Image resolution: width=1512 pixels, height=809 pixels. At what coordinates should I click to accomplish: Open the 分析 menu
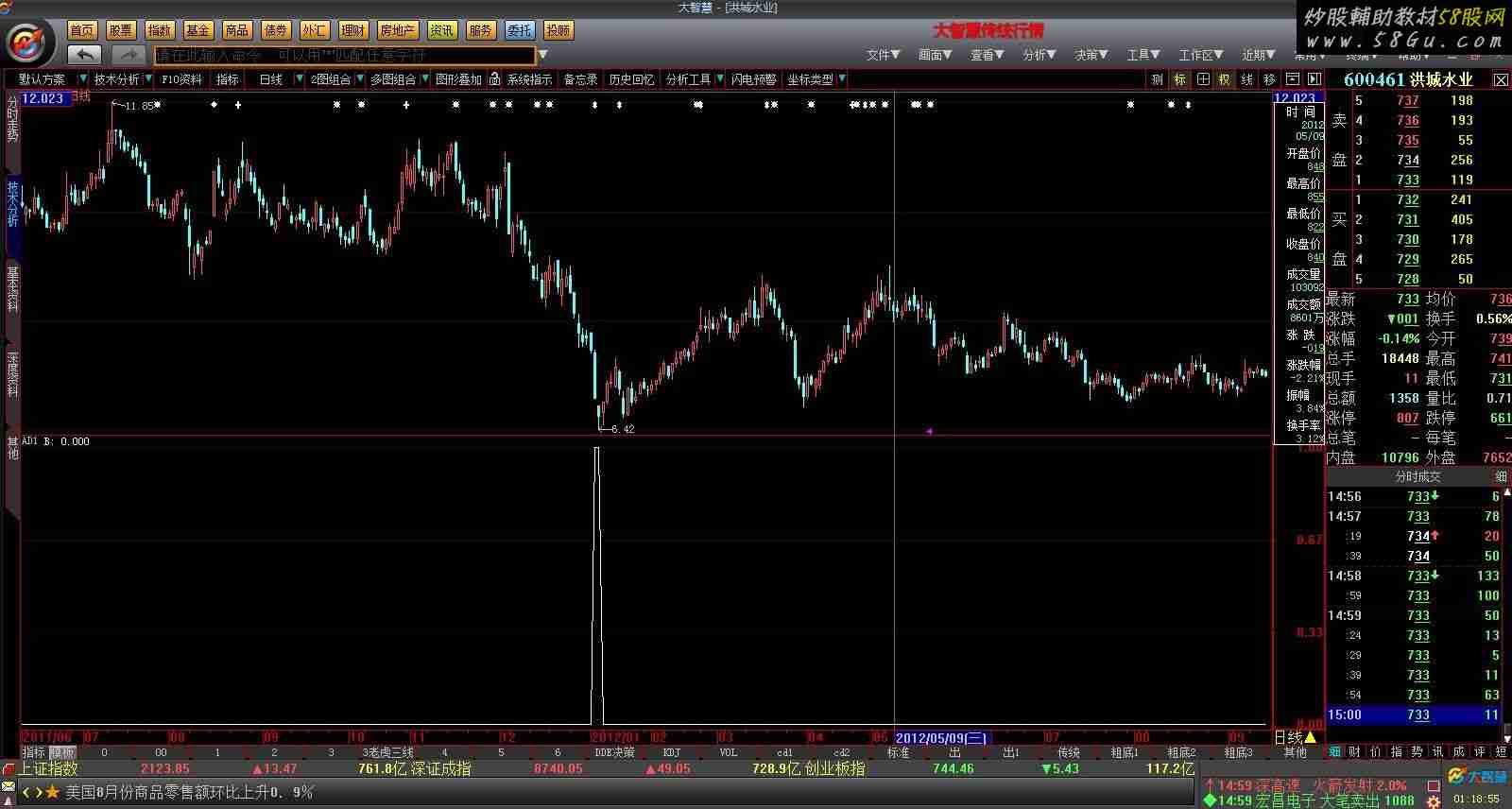pyautogui.click(x=1039, y=55)
